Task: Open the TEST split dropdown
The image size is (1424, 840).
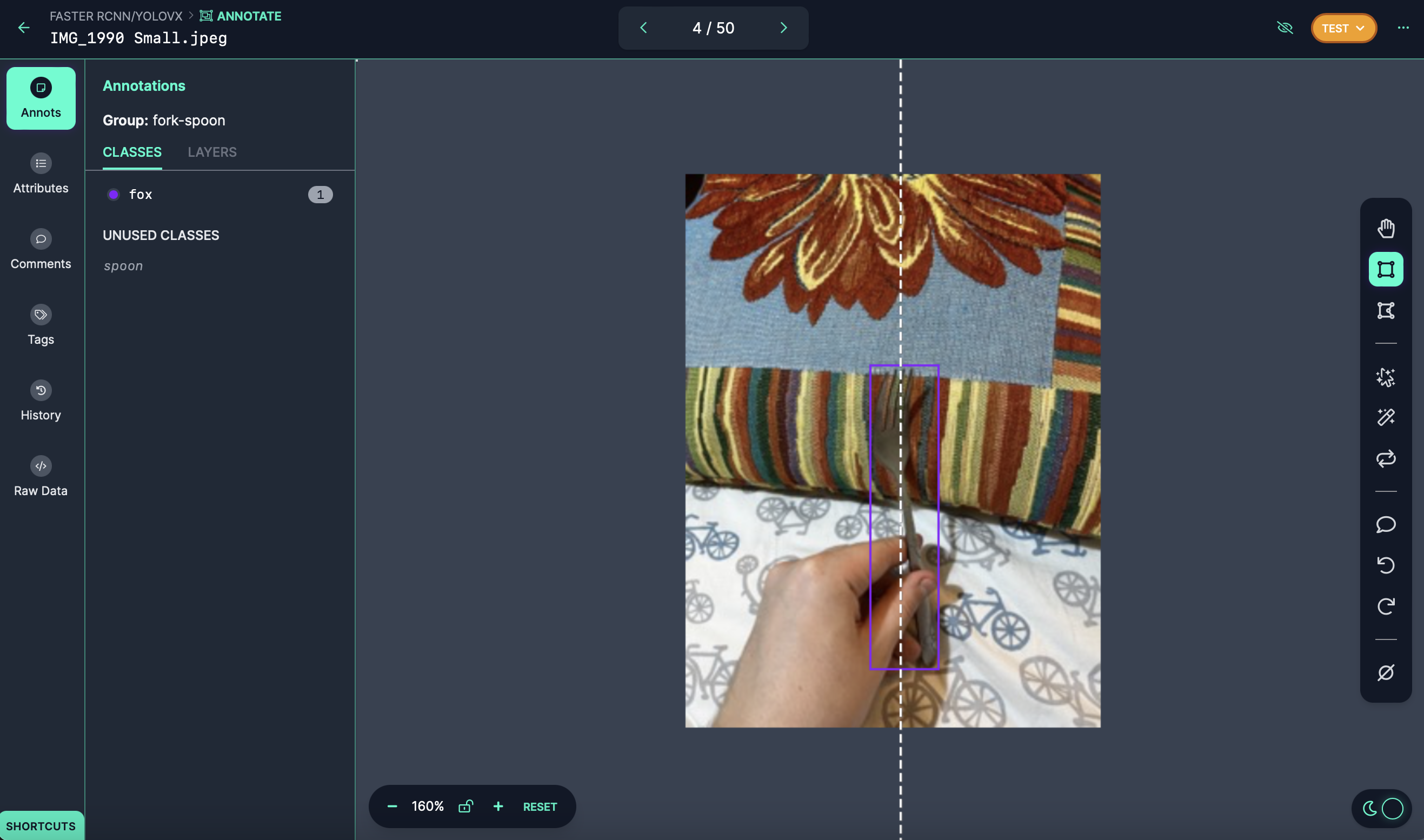Action: pyautogui.click(x=1343, y=28)
